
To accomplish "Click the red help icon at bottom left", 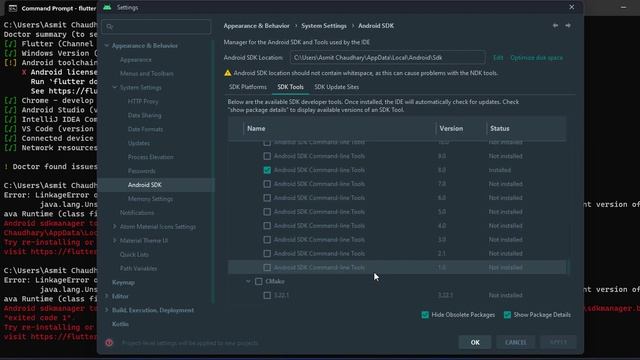I will coord(109,343).
